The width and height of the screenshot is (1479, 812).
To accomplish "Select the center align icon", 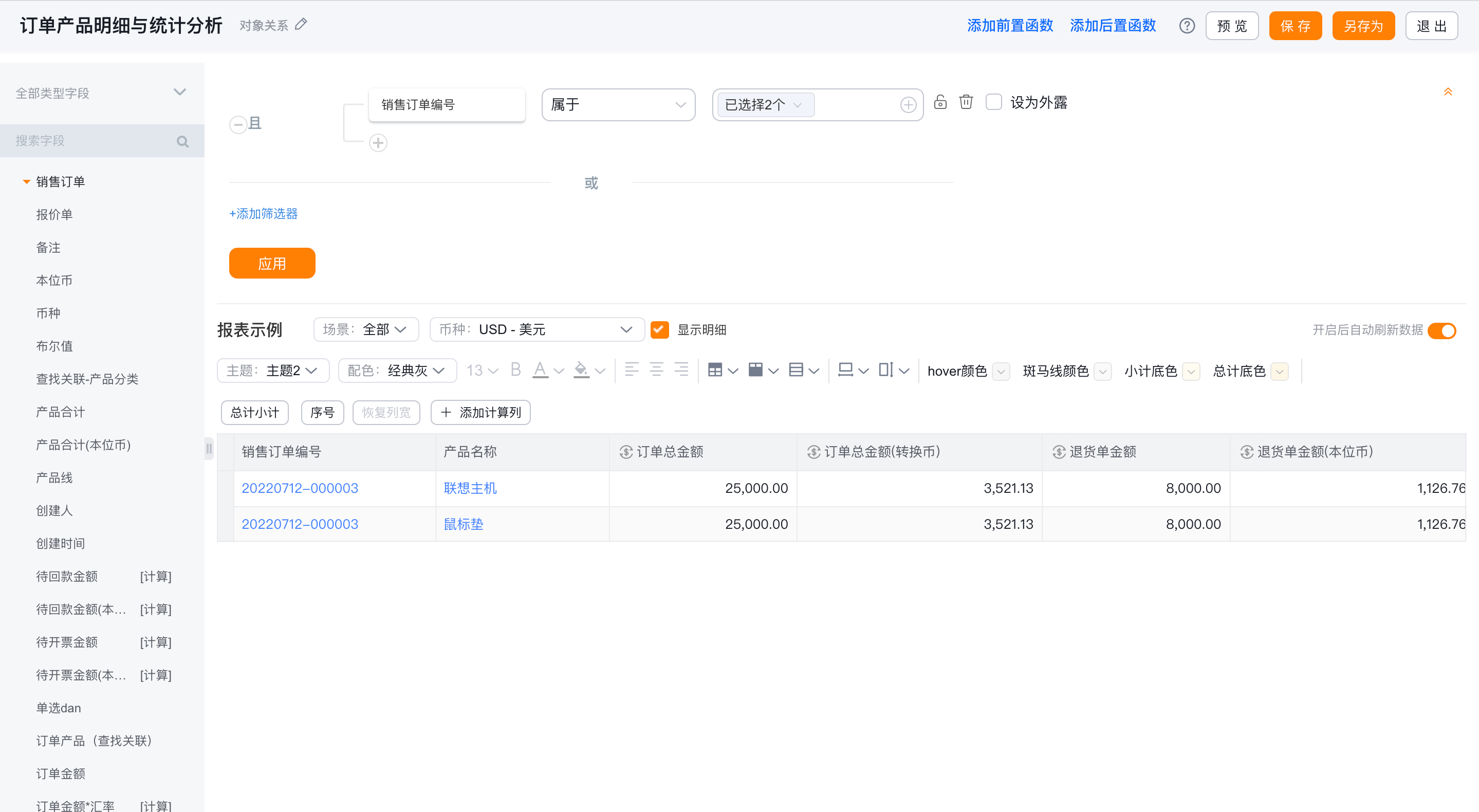I will [x=656, y=370].
